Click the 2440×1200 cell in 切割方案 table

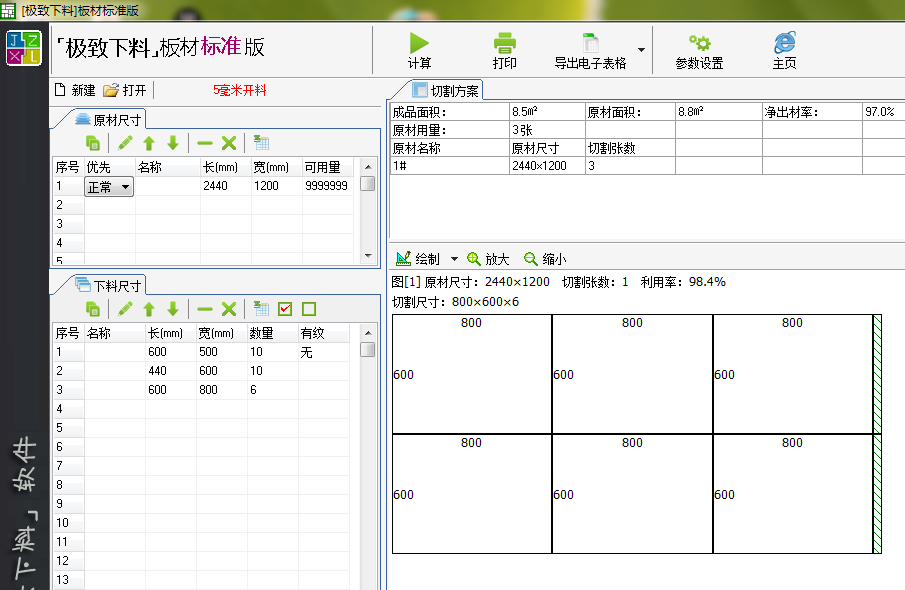point(547,166)
